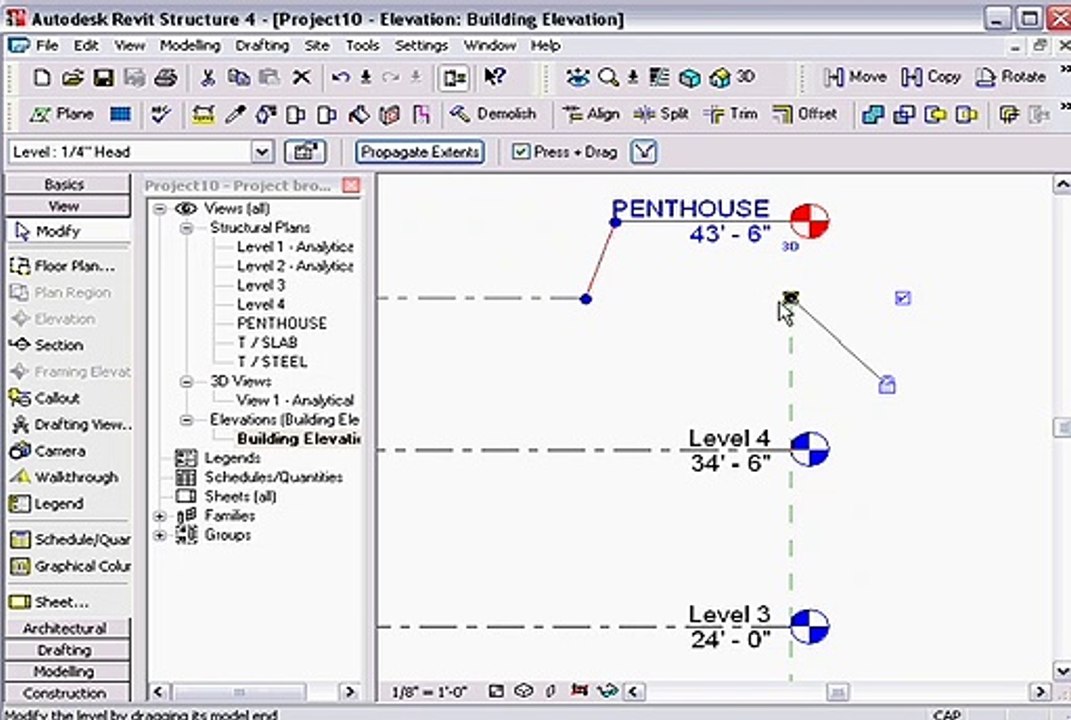This screenshot has width=1071, height=720.
Task: Click the PENTHOUSE red level head symbol
Action: 809,221
